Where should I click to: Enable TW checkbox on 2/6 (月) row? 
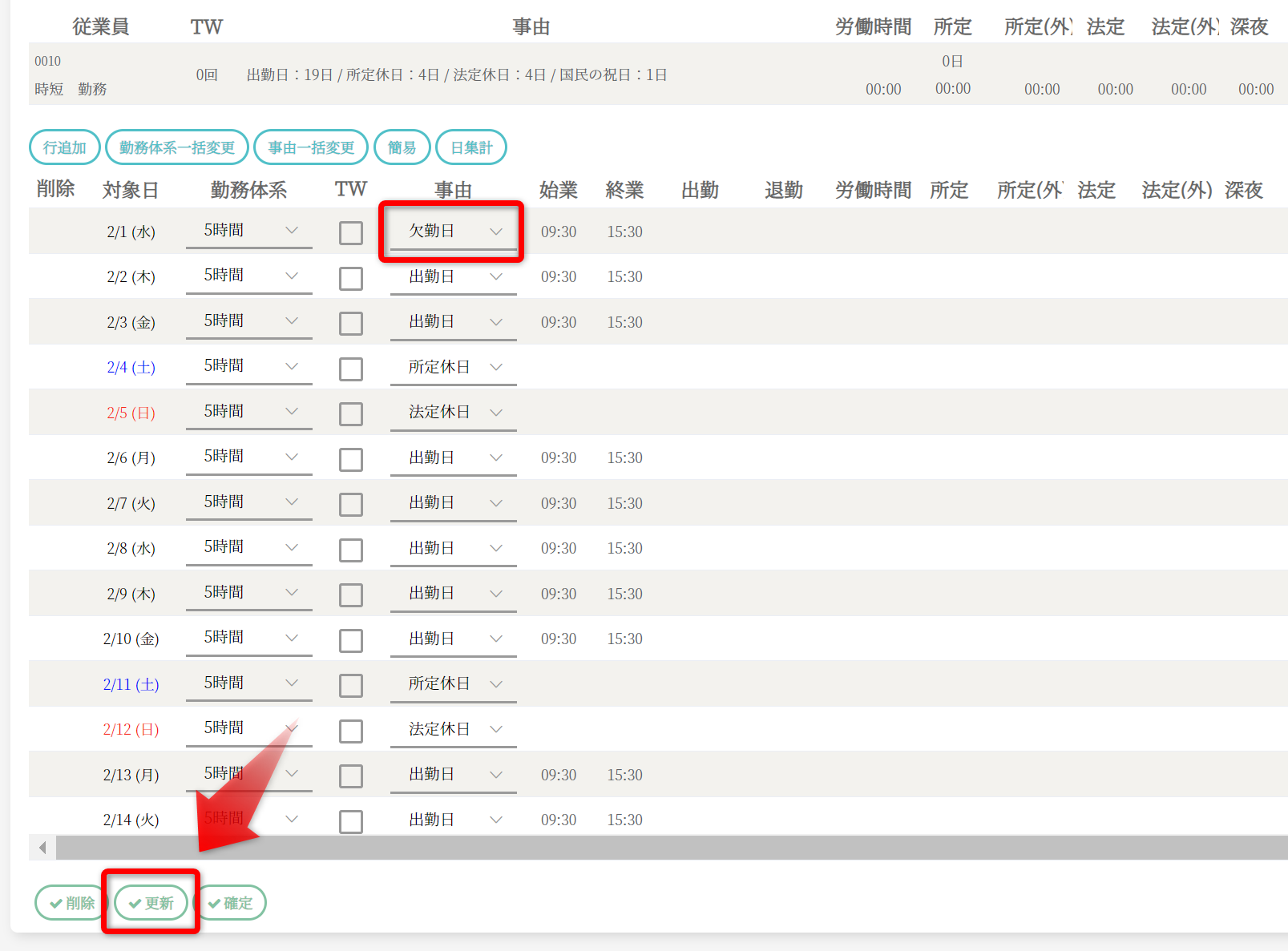pyautogui.click(x=351, y=459)
